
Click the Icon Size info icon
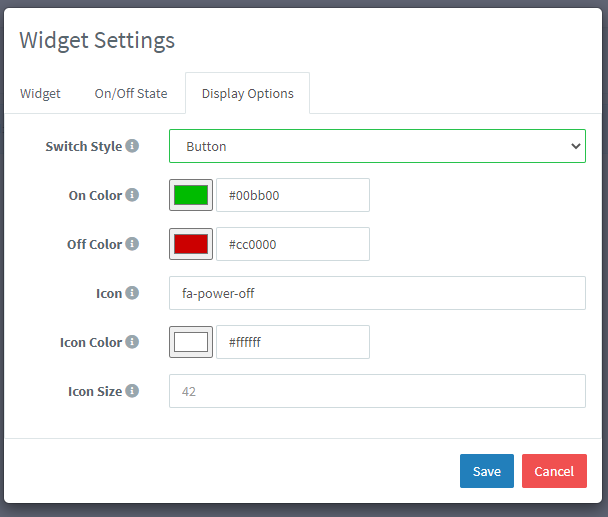pos(133,391)
